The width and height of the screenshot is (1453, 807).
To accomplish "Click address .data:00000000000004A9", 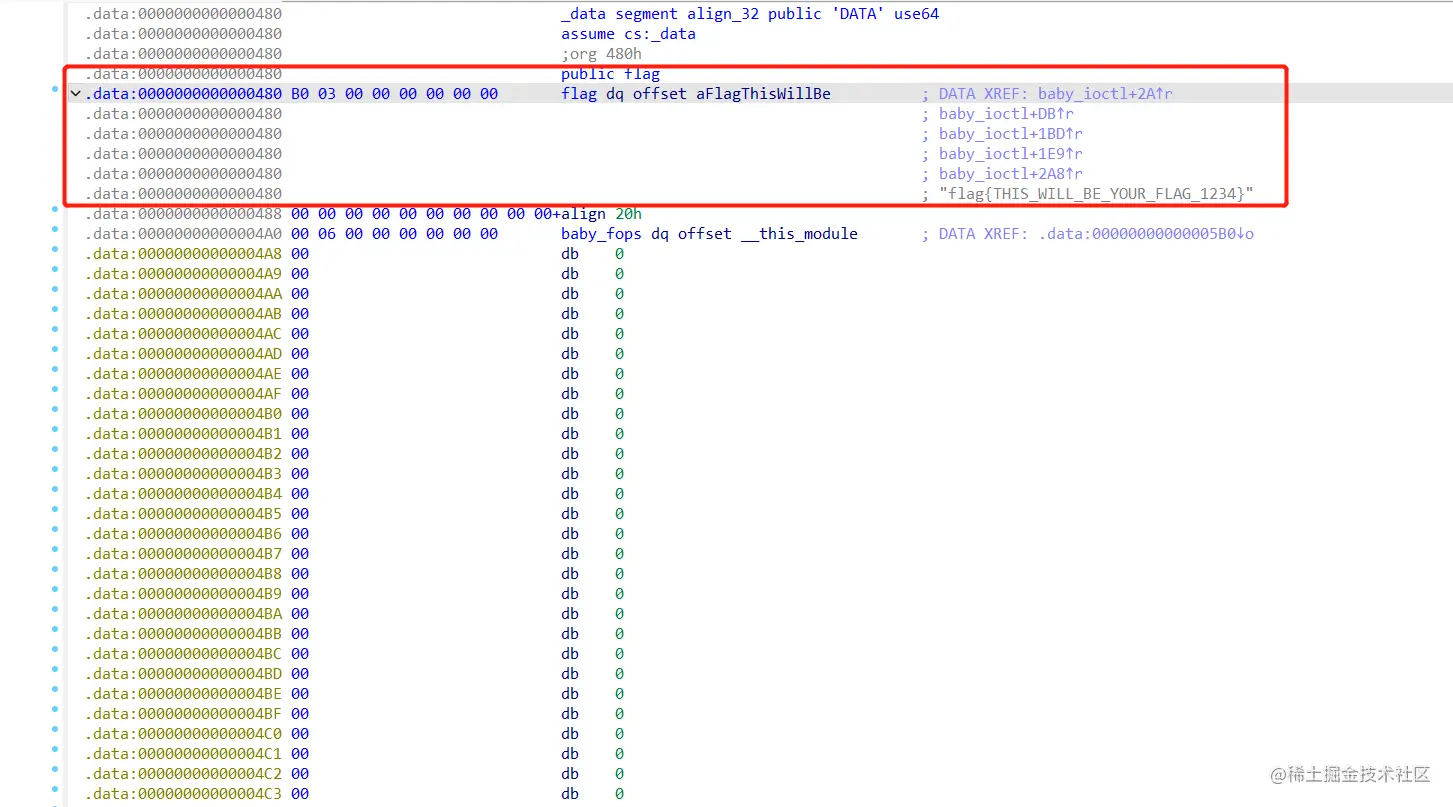I will click(x=183, y=274).
